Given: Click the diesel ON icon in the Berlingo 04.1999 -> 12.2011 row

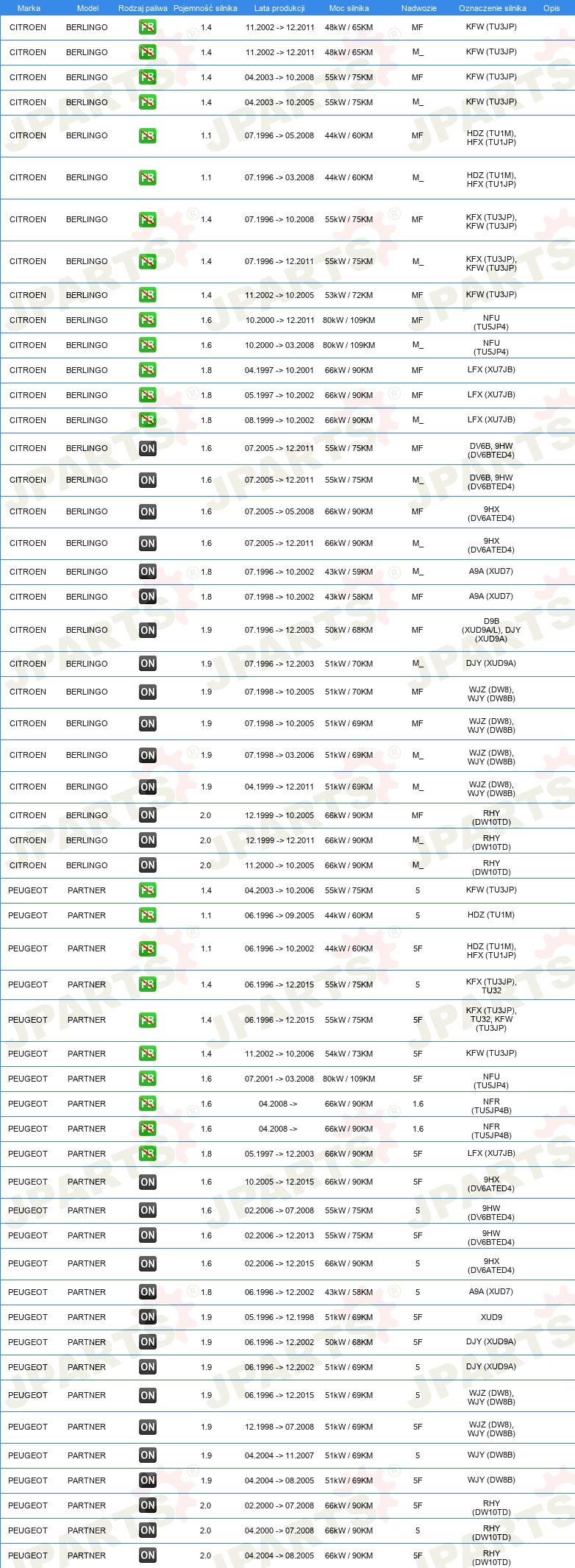Looking at the screenshot, I should pos(148,787).
